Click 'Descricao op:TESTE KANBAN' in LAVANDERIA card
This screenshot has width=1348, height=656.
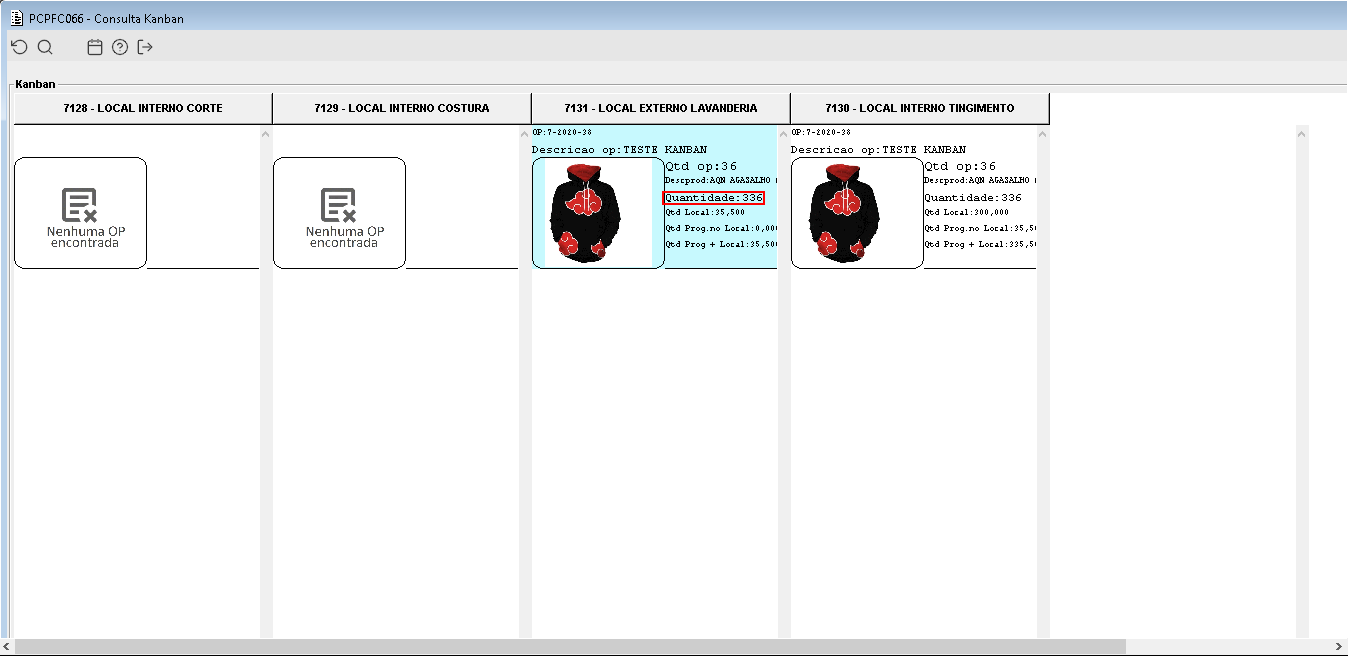point(619,150)
